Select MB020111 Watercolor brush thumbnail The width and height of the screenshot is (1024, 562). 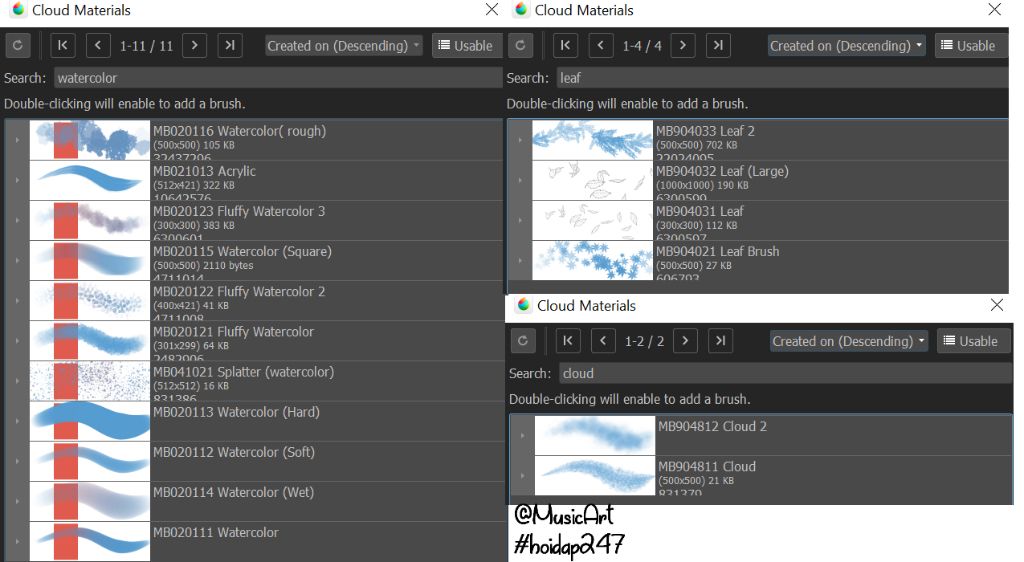(x=89, y=541)
